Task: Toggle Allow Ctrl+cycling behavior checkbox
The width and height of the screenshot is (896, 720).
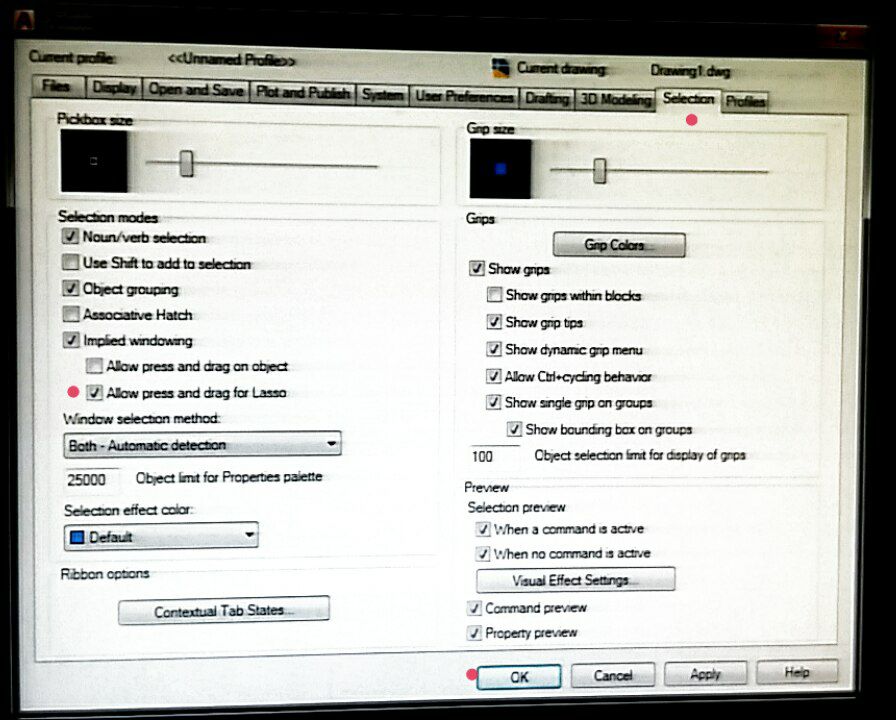Action: (x=494, y=375)
